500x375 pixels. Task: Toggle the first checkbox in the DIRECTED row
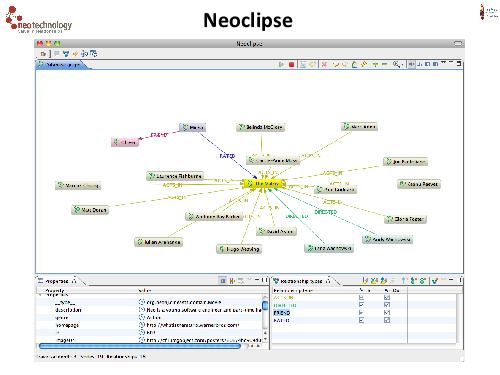tap(361, 305)
